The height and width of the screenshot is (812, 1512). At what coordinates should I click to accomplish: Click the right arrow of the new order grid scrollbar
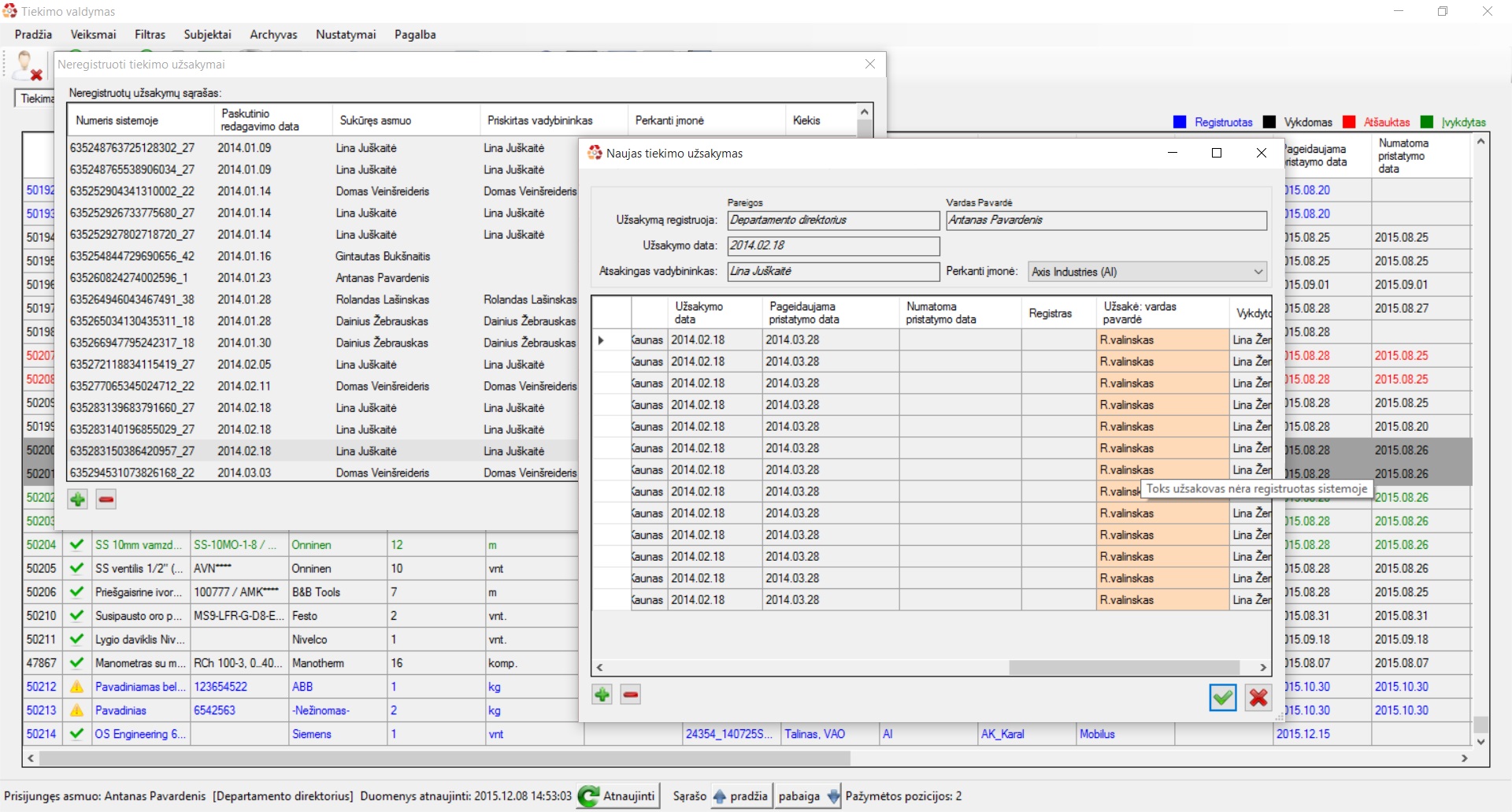[1263, 668]
